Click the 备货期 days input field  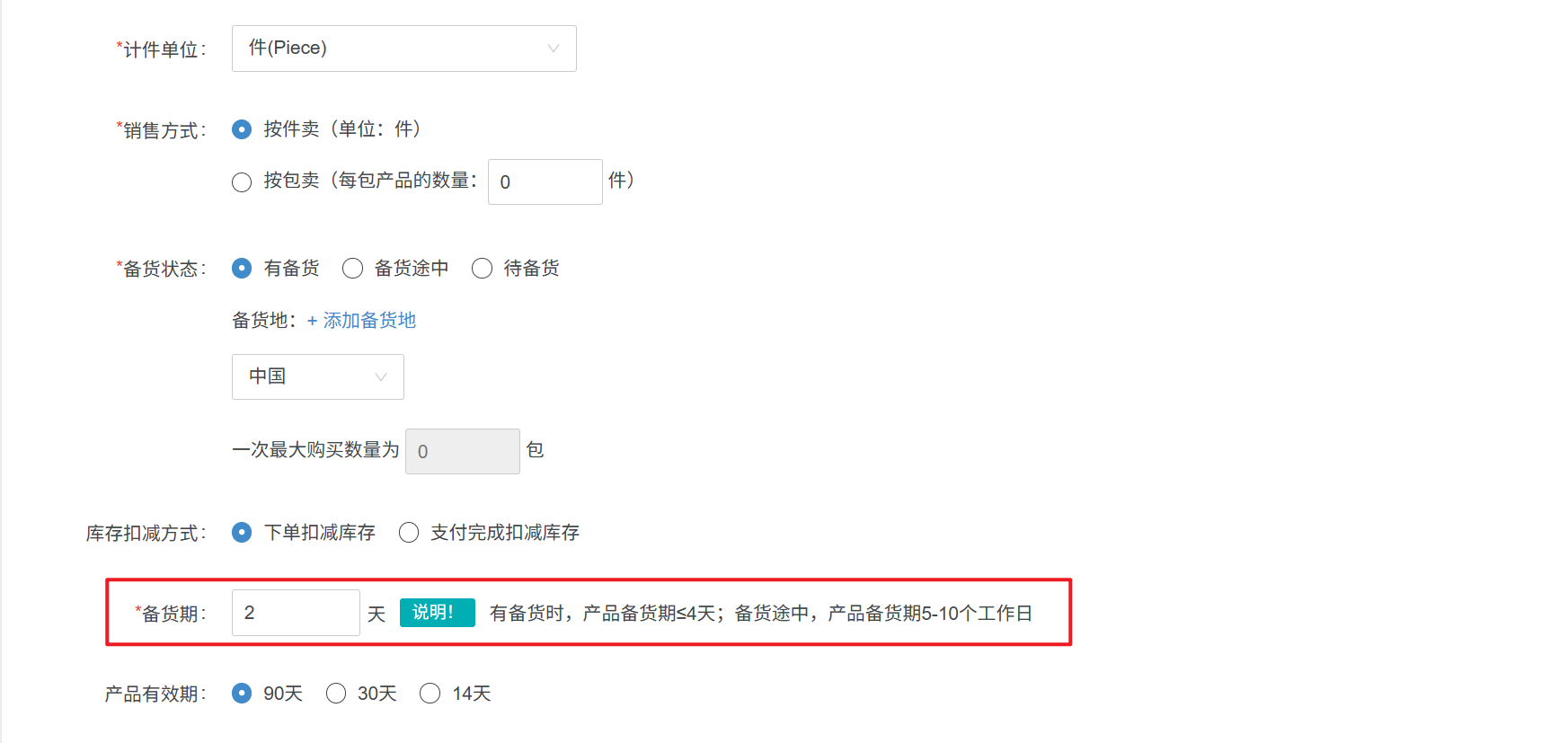pyautogui.click(x=296, y=613)
